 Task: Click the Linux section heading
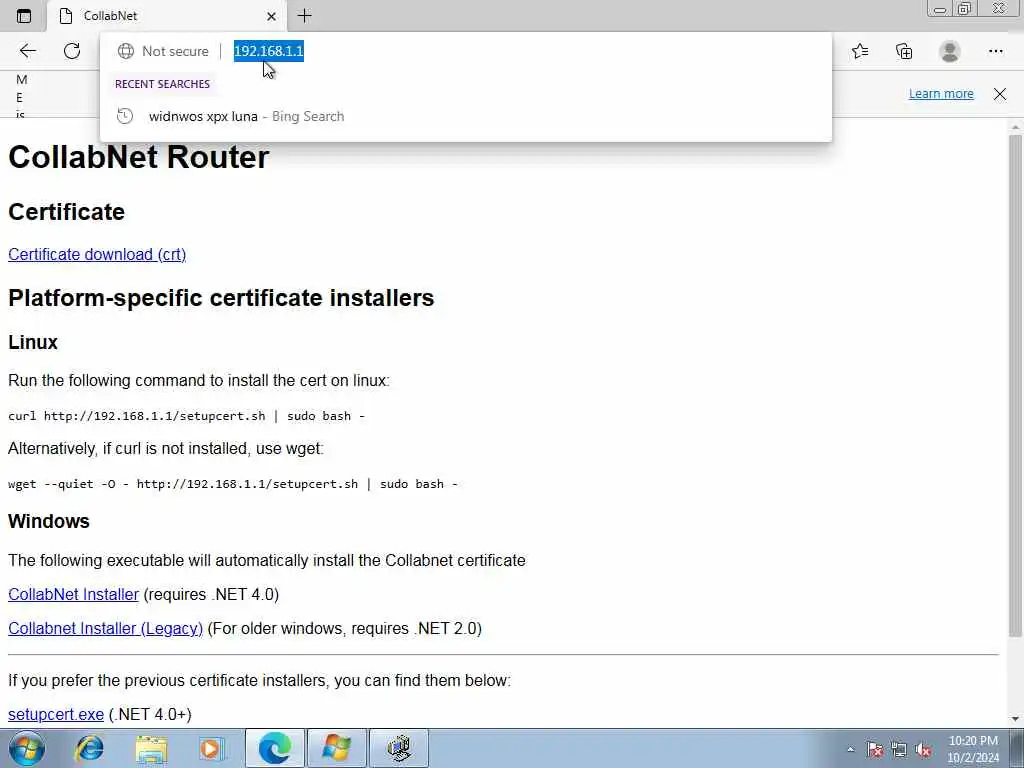click(33, 342)
